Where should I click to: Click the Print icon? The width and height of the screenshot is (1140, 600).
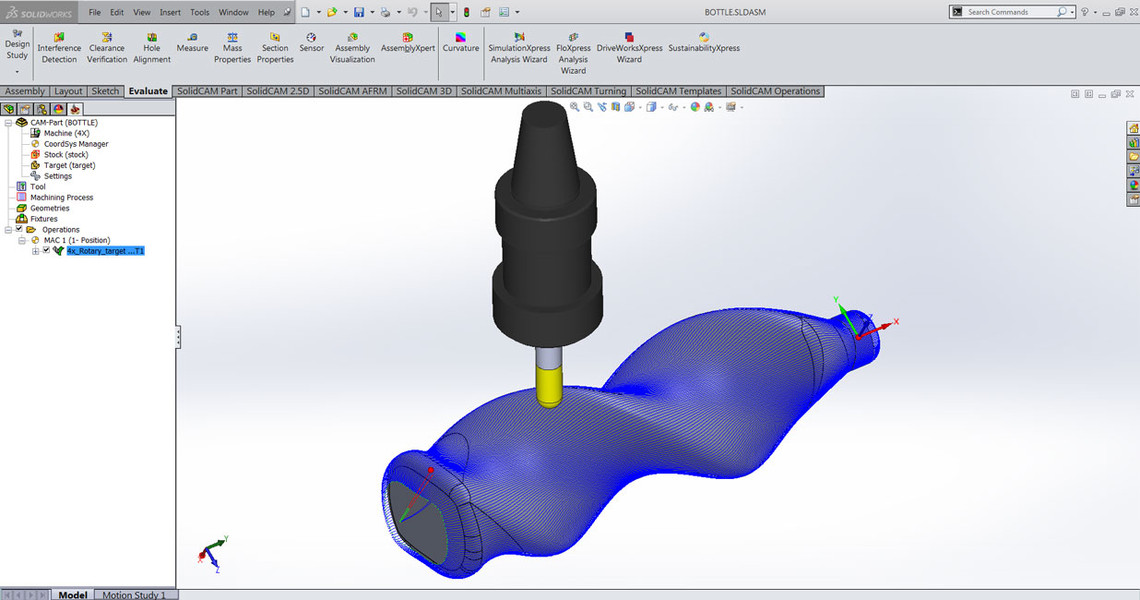385,12
